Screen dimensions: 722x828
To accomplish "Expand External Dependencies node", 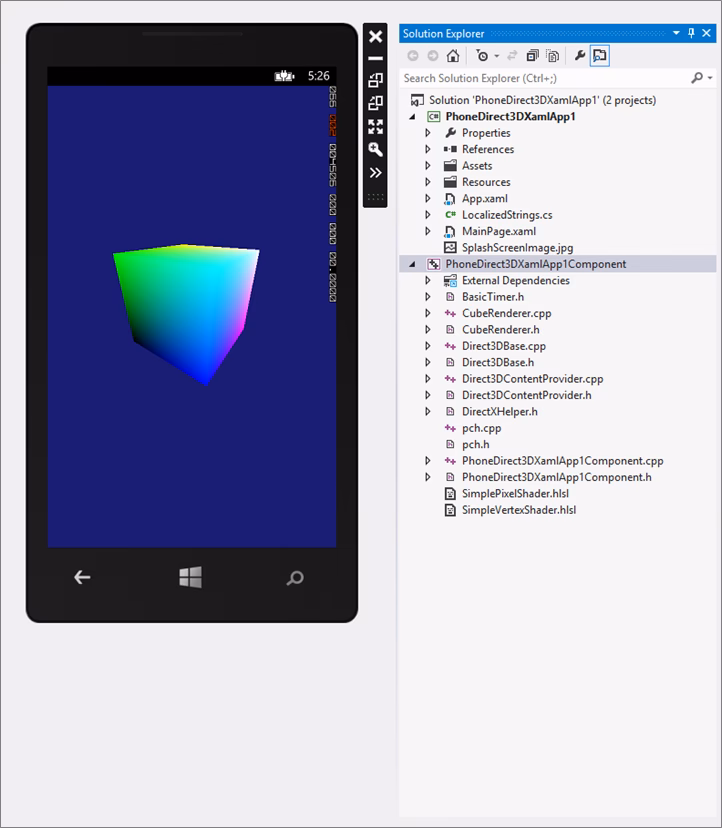I will [x=428, y=280].
